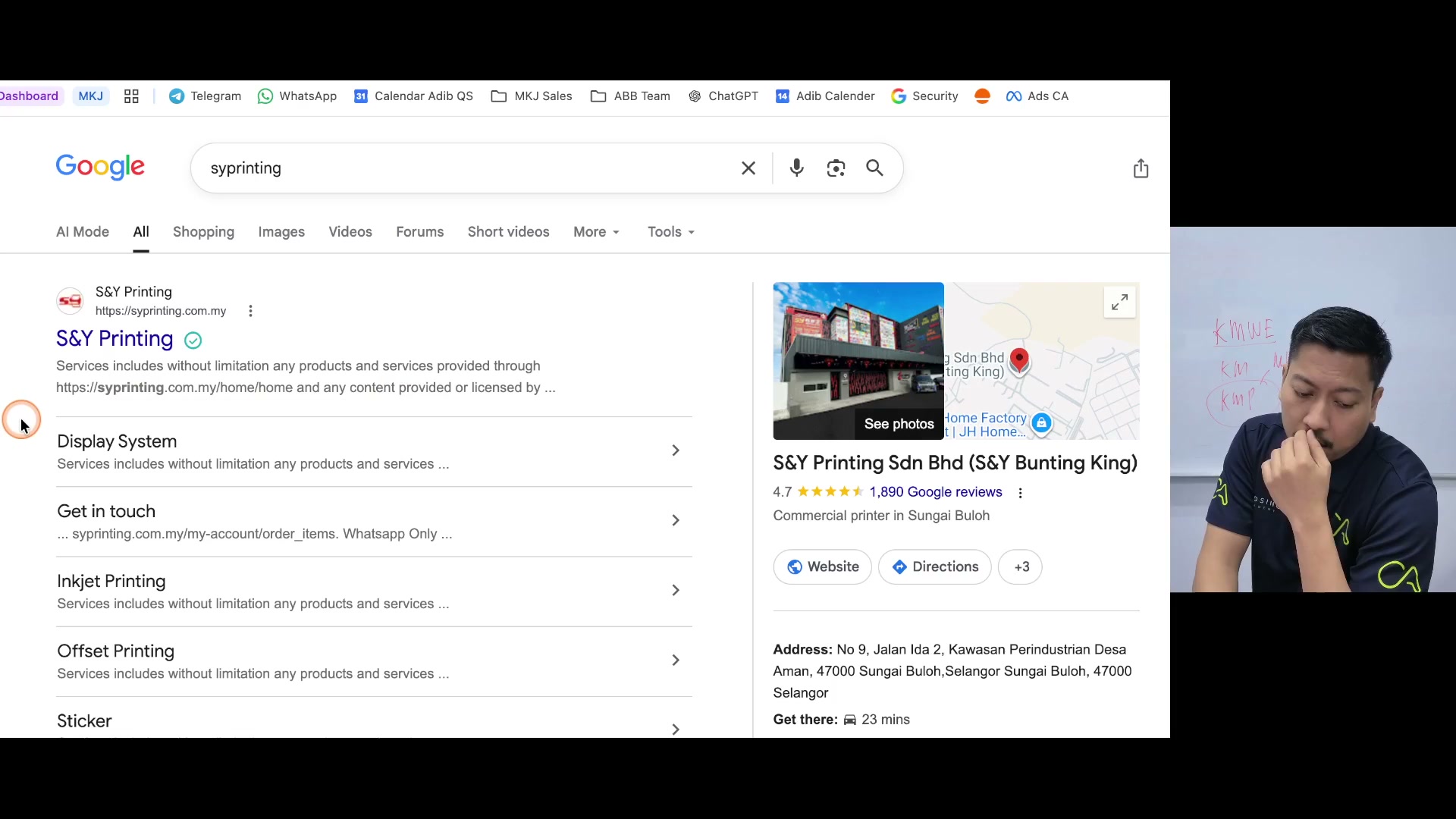Click See photos on business image
The image size is (1456, 819).
click(x=899, y=424)
